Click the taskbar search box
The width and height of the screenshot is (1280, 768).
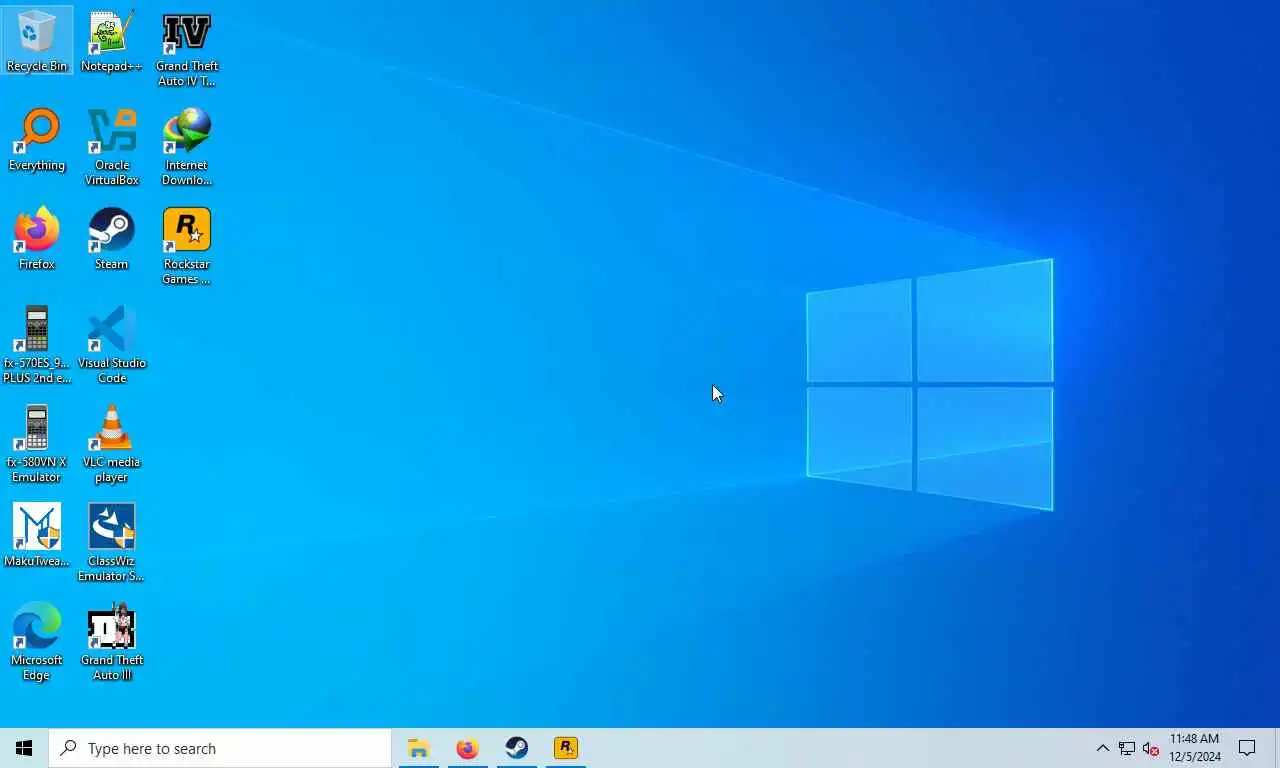[x=220, y=748]
